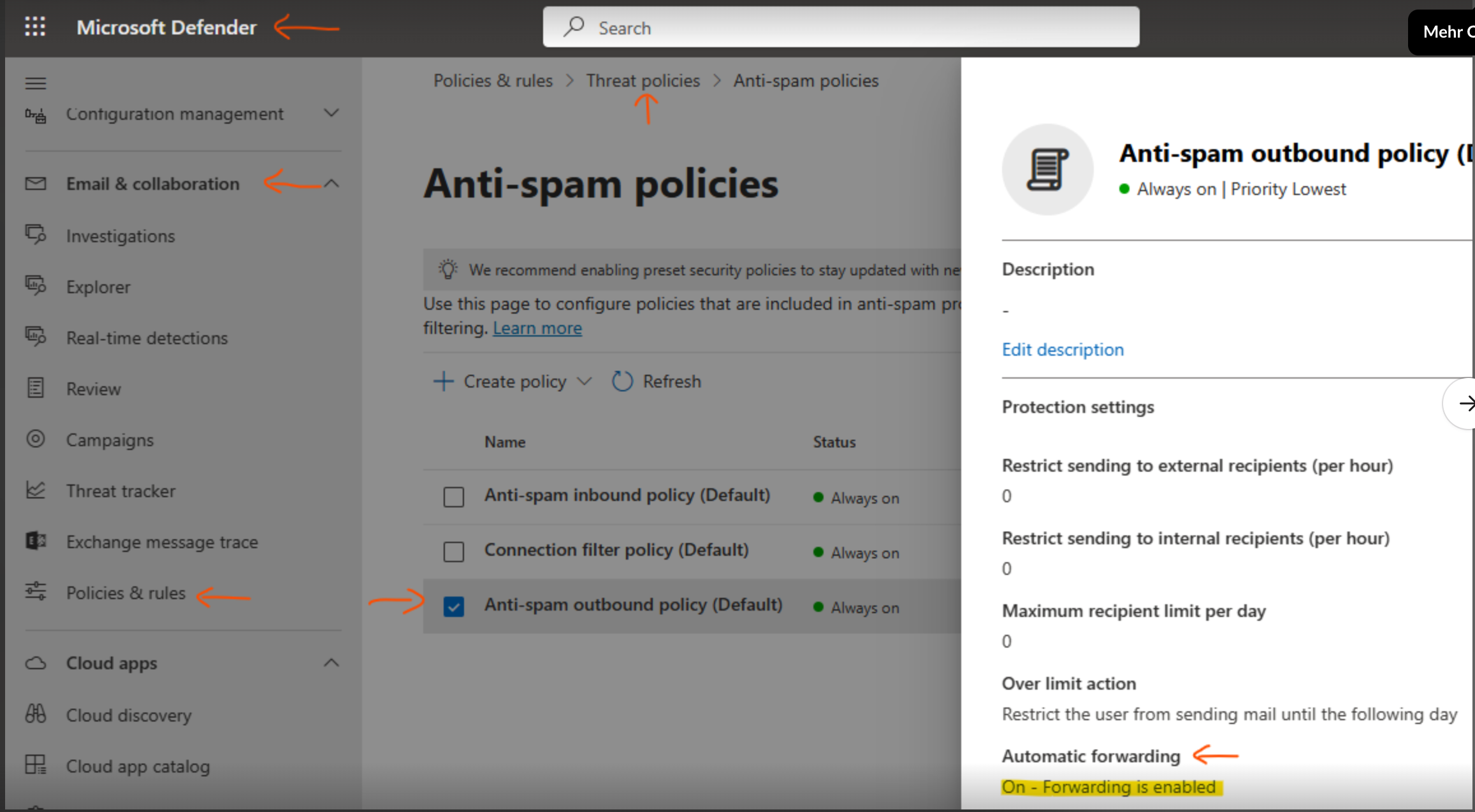The image size is (1475, 812).
Task: Open Investigations from the sidebar
Action: click(120, 236)
